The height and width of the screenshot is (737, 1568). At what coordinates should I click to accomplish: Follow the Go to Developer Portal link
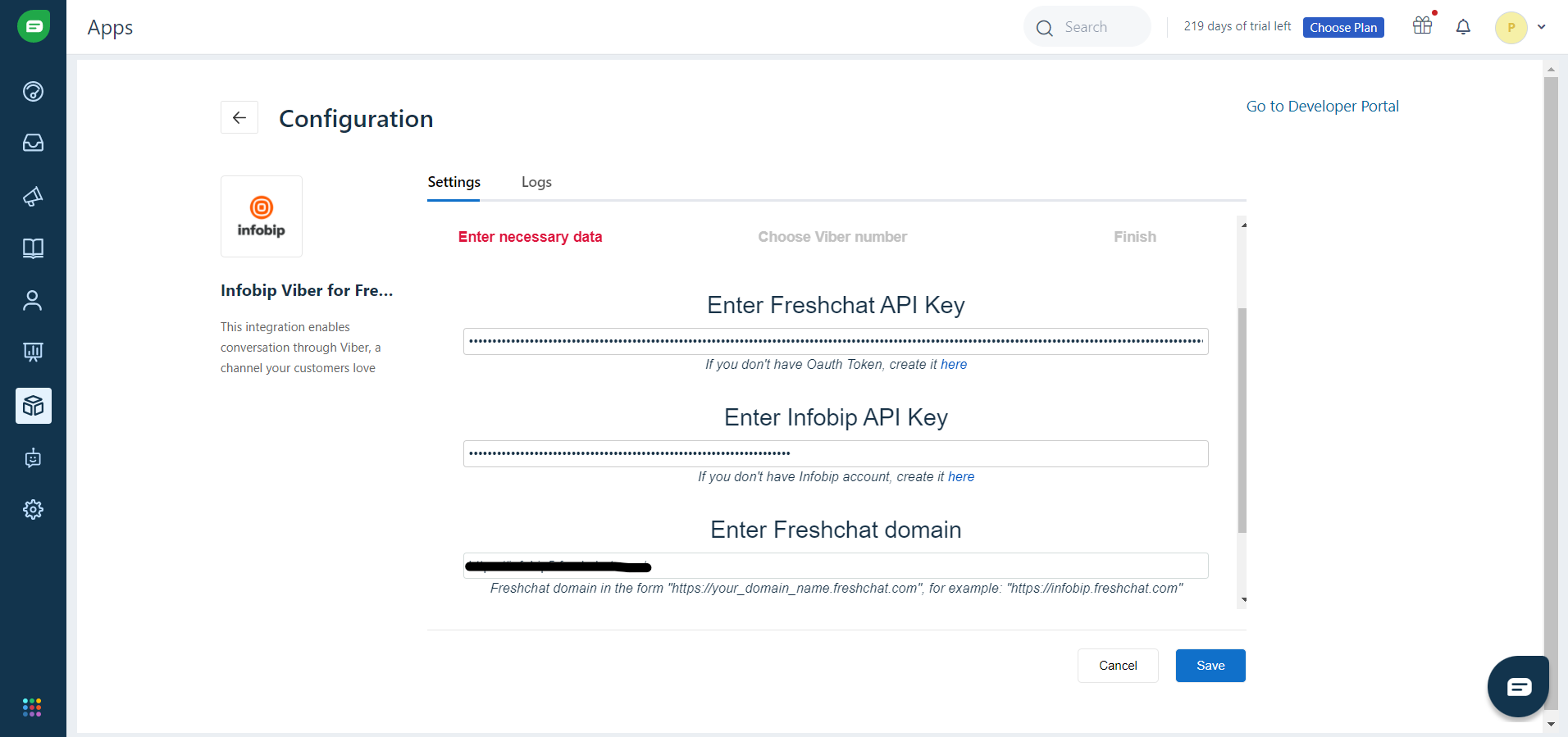[x=1322, y=107]
